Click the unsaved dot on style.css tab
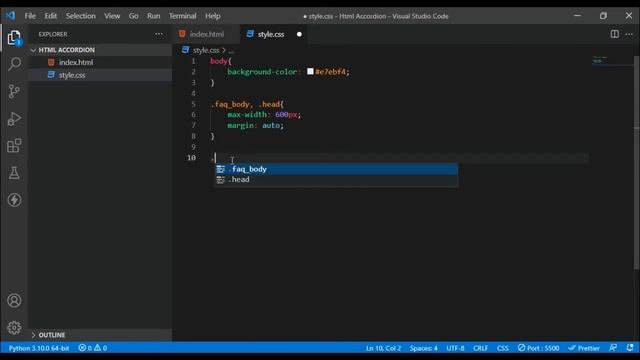Screen dimensions: 640x360 pos(299,34)
